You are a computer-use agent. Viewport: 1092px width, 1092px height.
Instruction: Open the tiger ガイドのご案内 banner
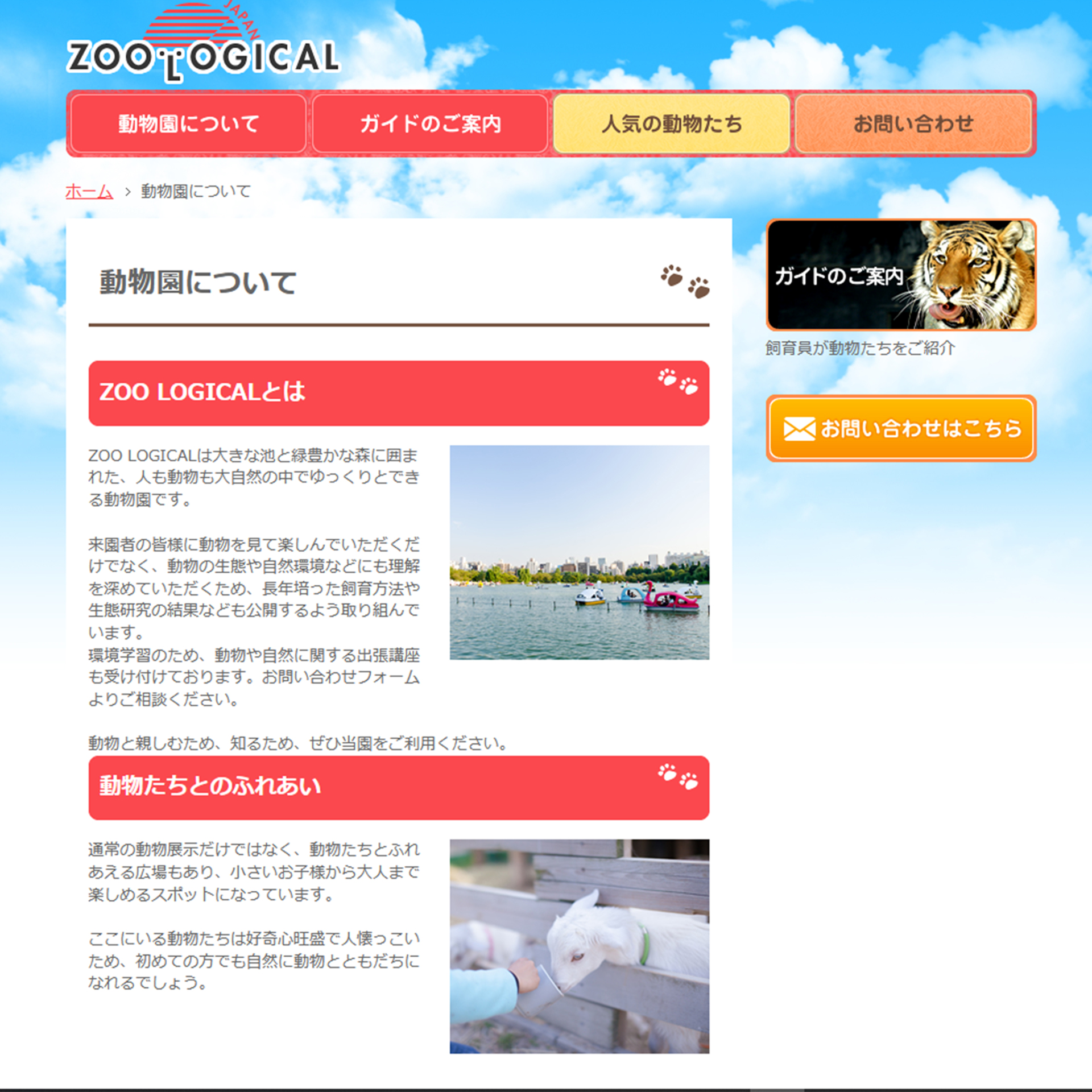[x=901, y=275]
